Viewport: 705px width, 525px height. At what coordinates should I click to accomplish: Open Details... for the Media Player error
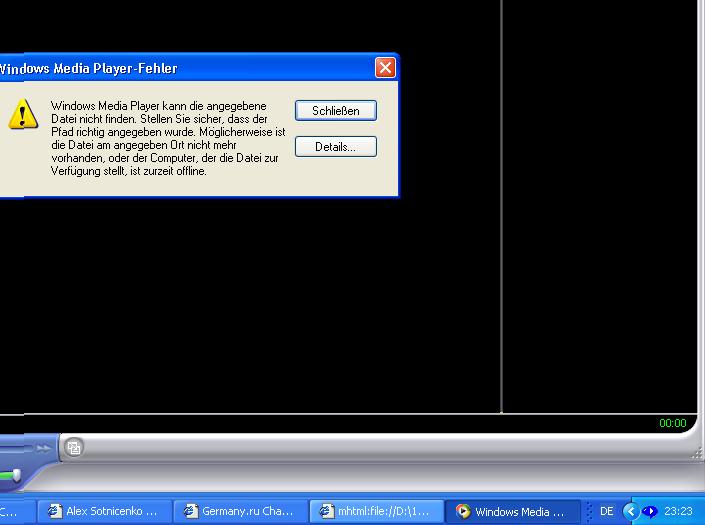pyautogui.click(x=335, y=147)
